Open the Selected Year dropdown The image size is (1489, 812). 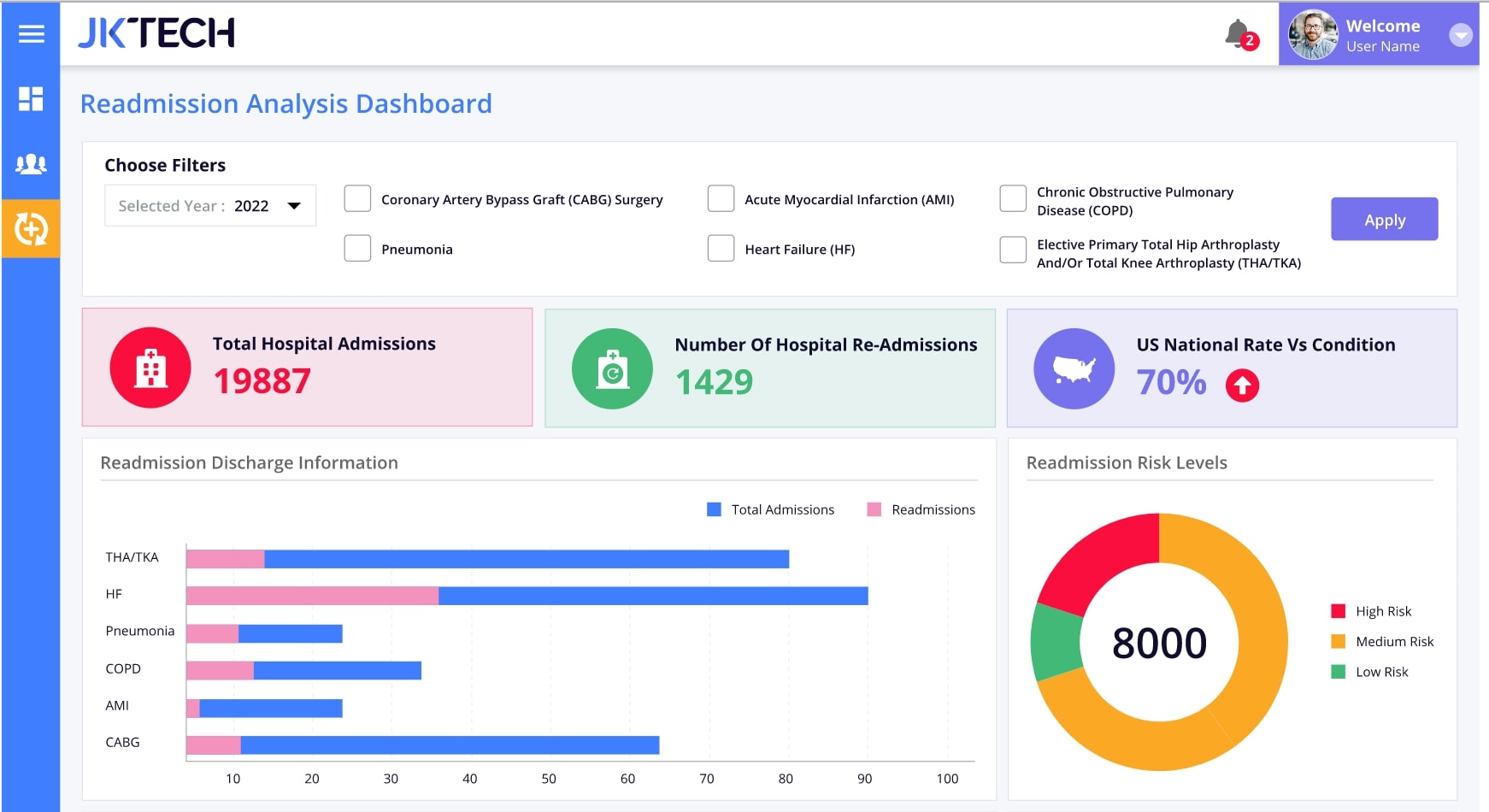point(210,206)
